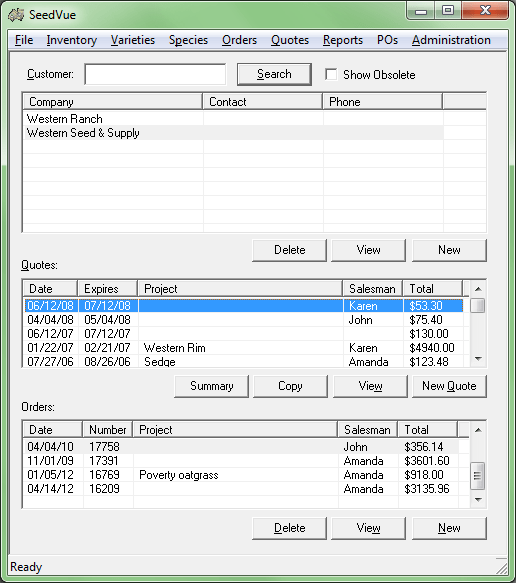Select order number 17391
The image size is (516, 583).
(x=241, y=461)
